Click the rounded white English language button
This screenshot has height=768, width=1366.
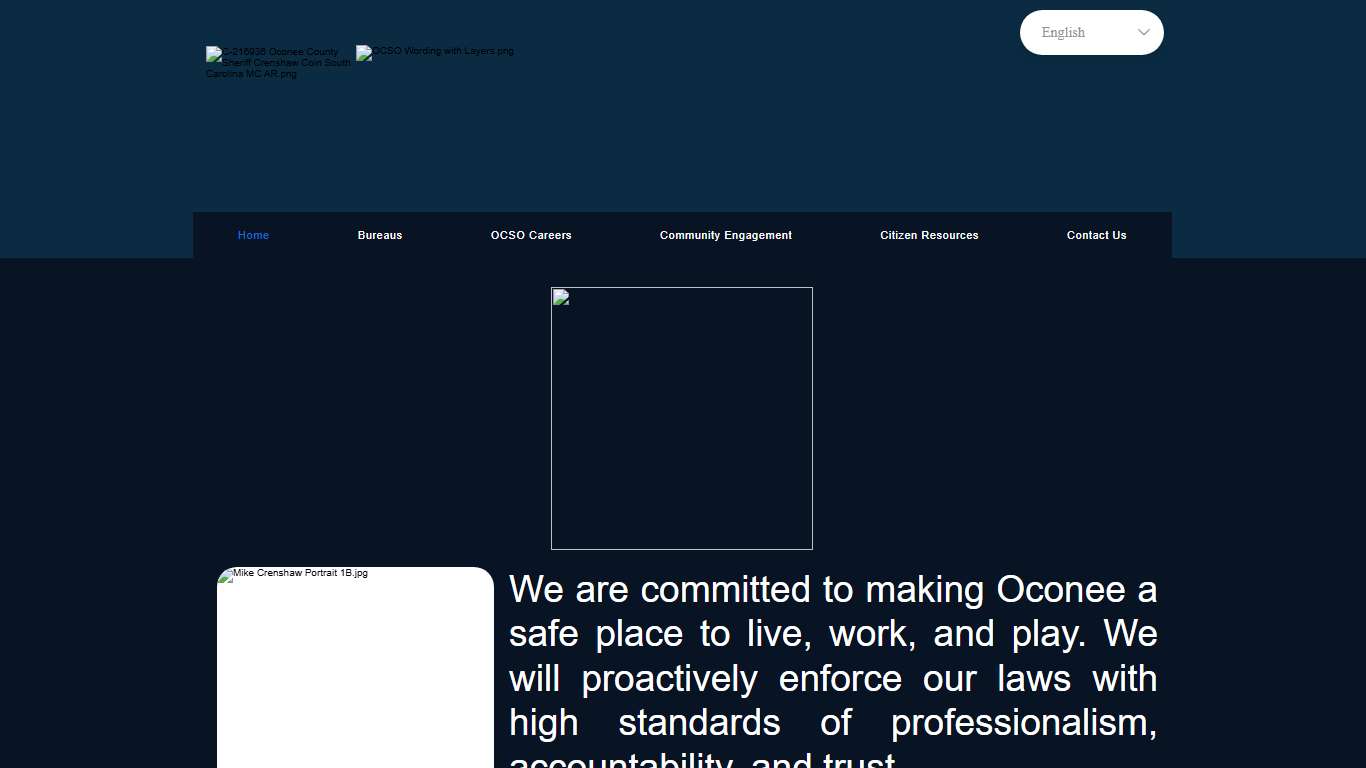[x=1091, y=32]
